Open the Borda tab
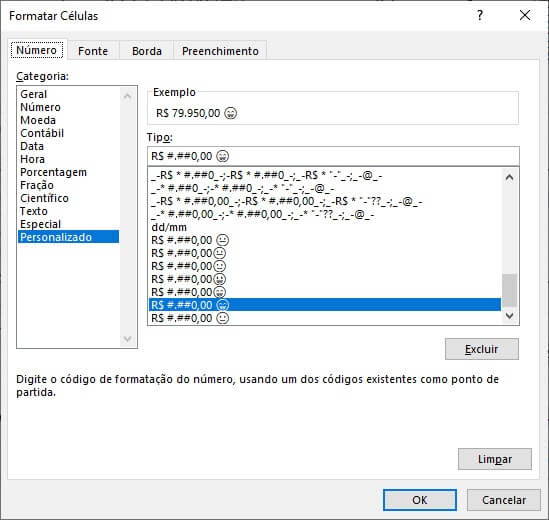The height and width of the screenshot is (520, 549). (x=147, y=51)
